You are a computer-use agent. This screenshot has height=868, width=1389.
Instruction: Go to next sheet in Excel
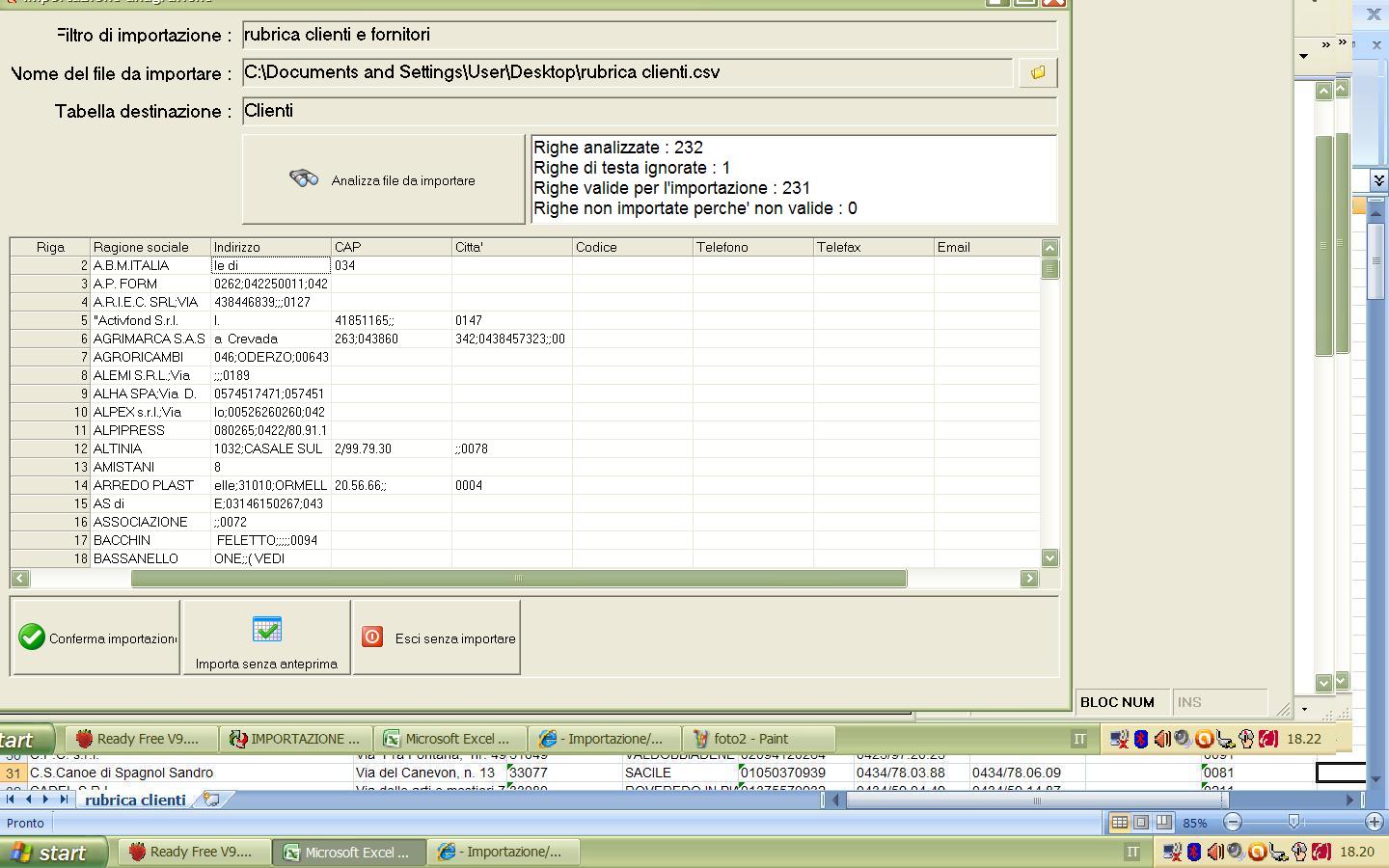(46, 799)
